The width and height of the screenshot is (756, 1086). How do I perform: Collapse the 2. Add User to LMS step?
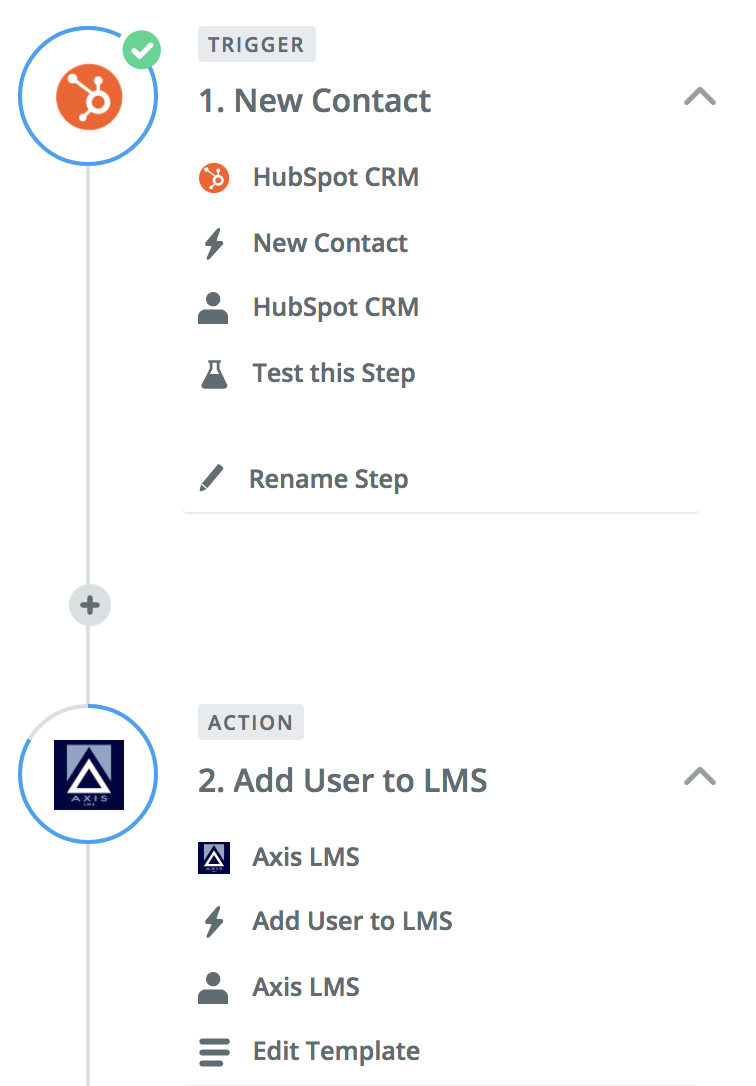(700, 776)
